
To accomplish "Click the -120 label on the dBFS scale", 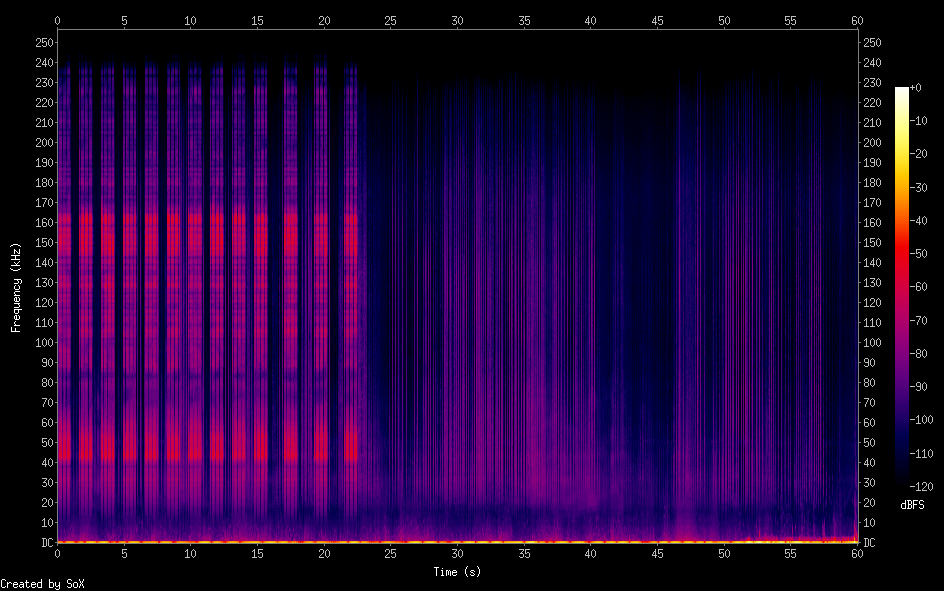I will coord(924,486).
